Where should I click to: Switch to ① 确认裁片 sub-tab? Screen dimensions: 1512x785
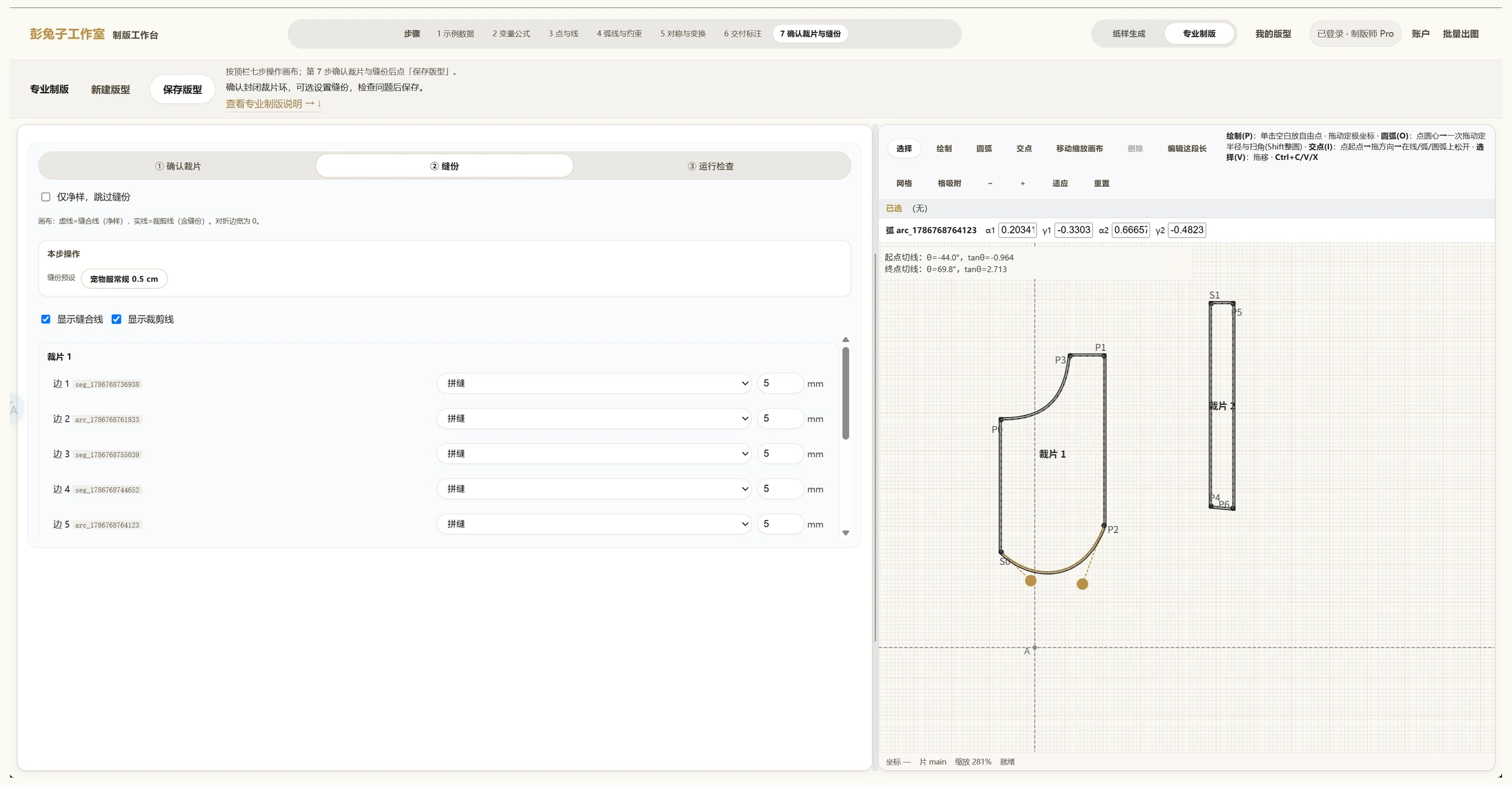tap(178, 166)
